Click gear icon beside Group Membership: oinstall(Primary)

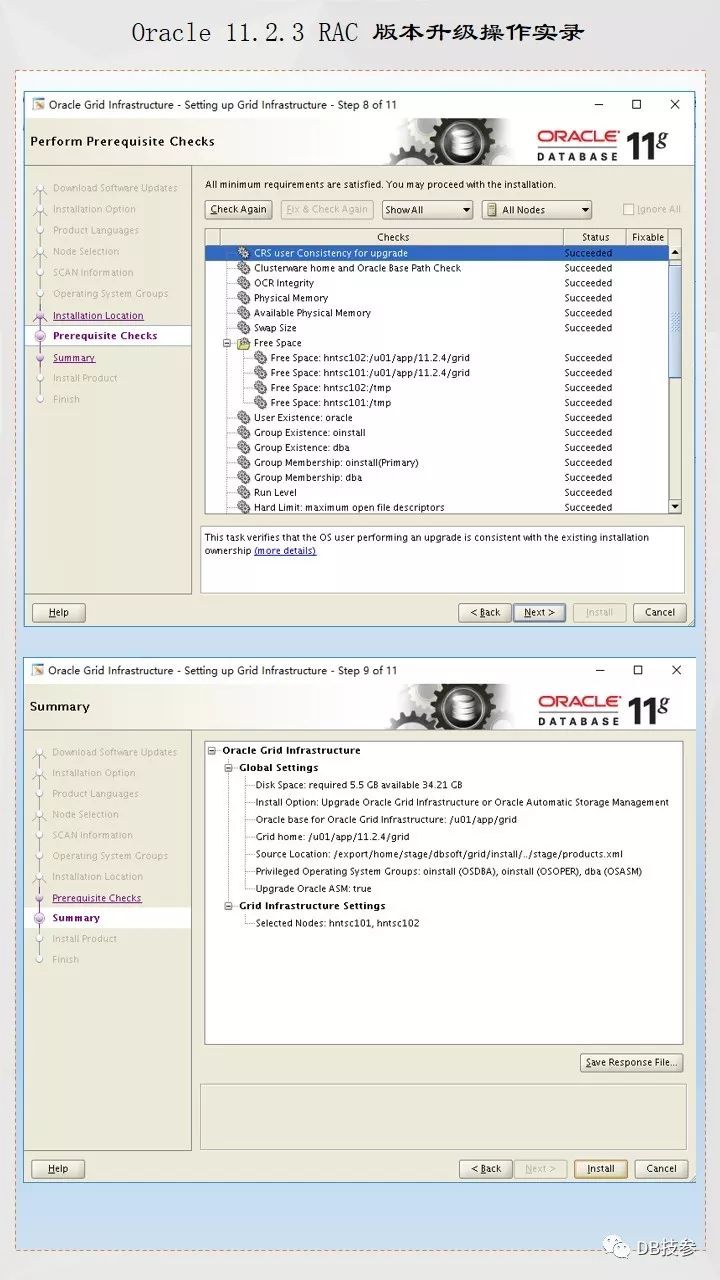[243, 463]
